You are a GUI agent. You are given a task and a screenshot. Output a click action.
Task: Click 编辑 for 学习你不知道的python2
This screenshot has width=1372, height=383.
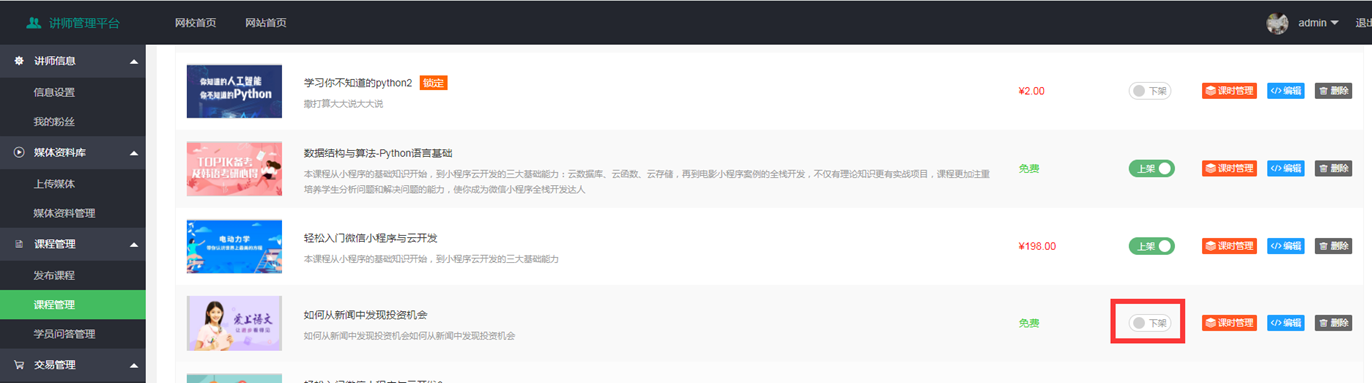click(x=1286, y=91)
